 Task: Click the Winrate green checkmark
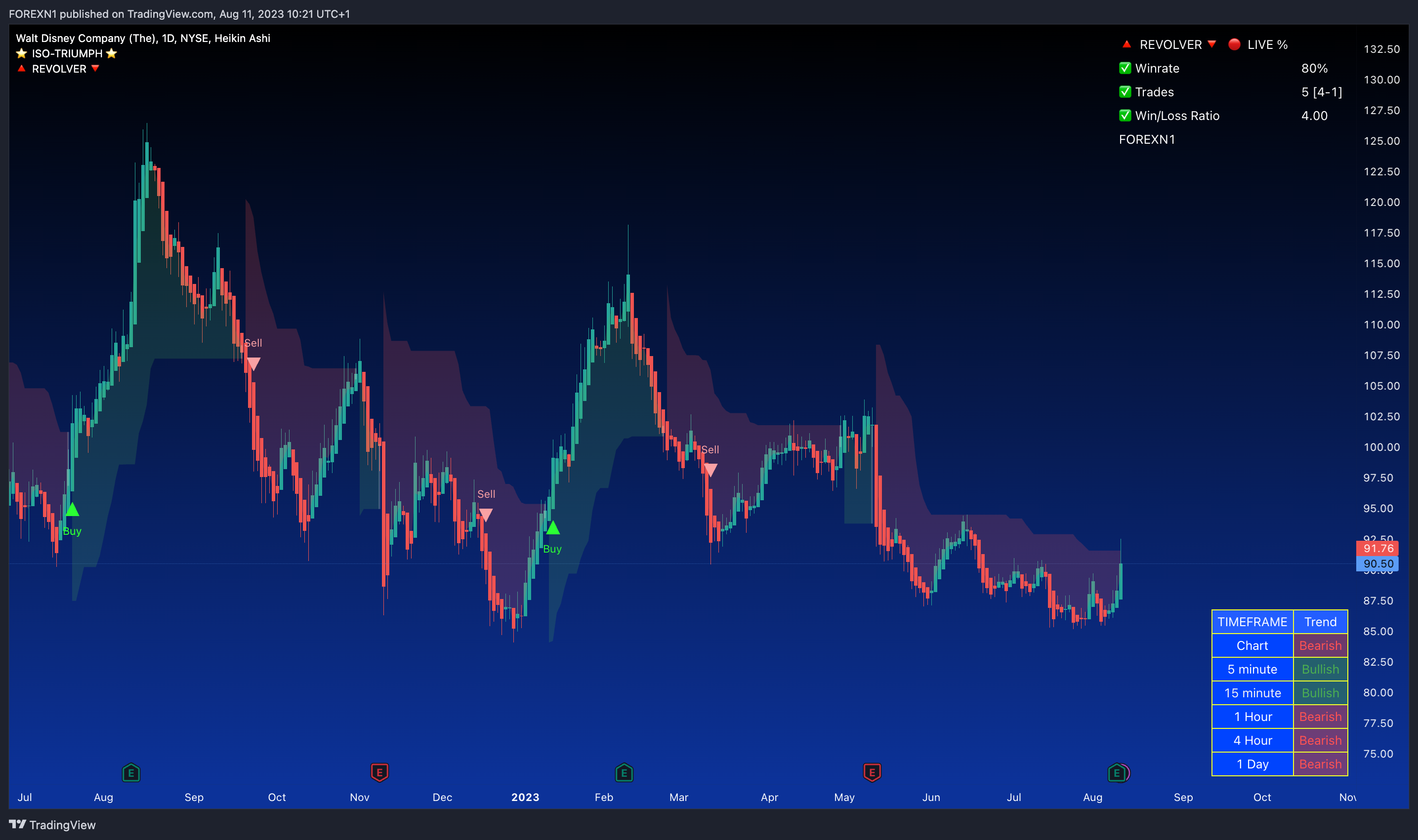pyautogui.click(x=1125, y=68)
